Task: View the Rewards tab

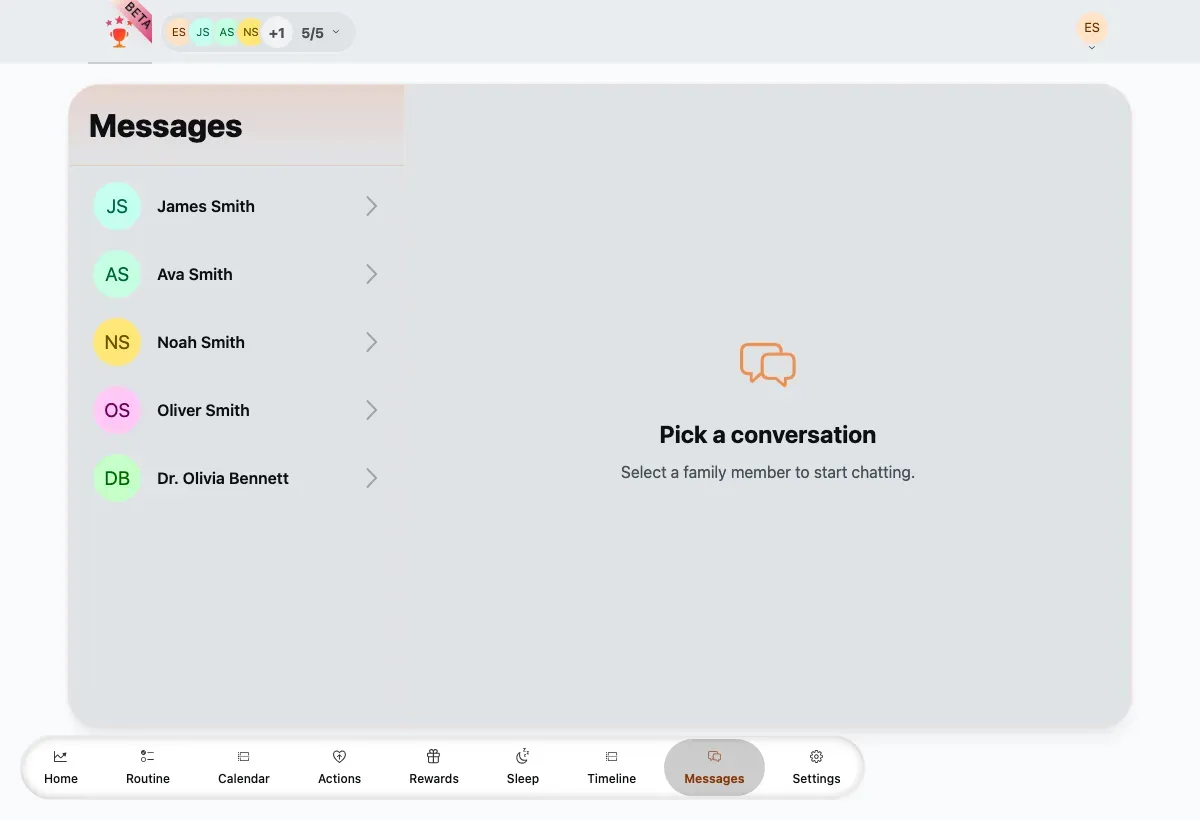Action: (x=434, y=767)
